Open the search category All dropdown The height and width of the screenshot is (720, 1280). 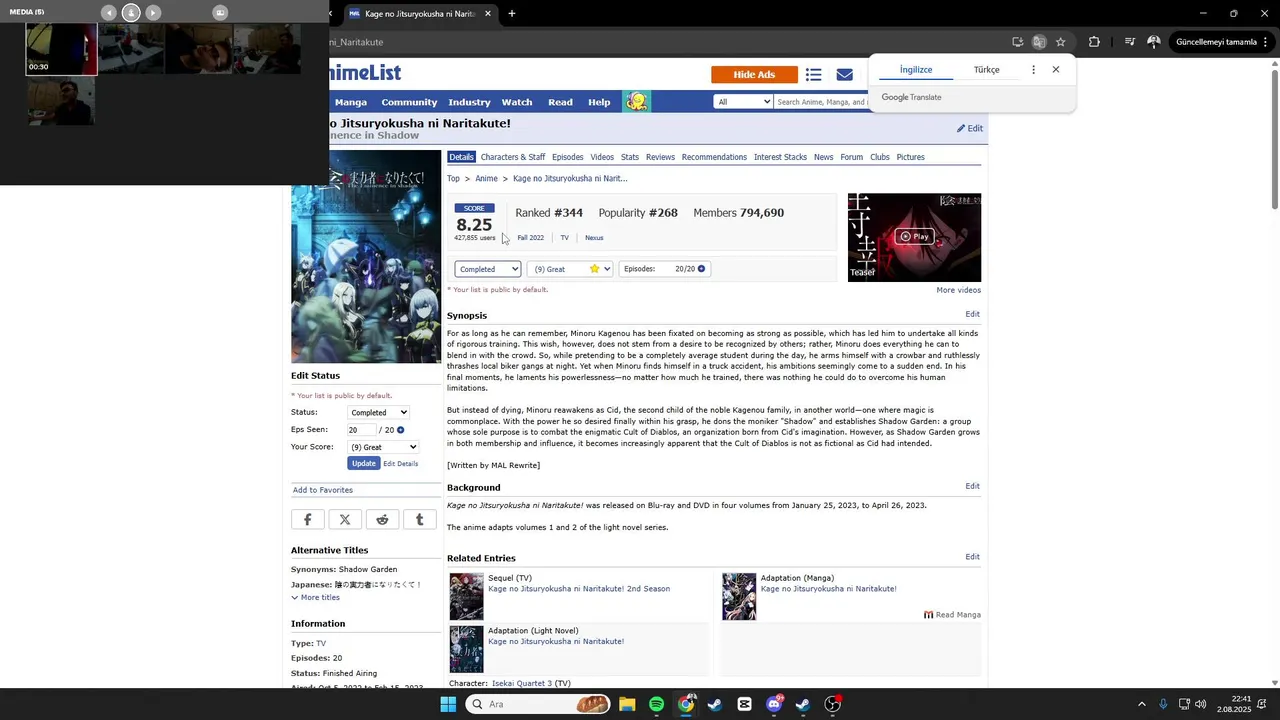[x=744, y=102]
